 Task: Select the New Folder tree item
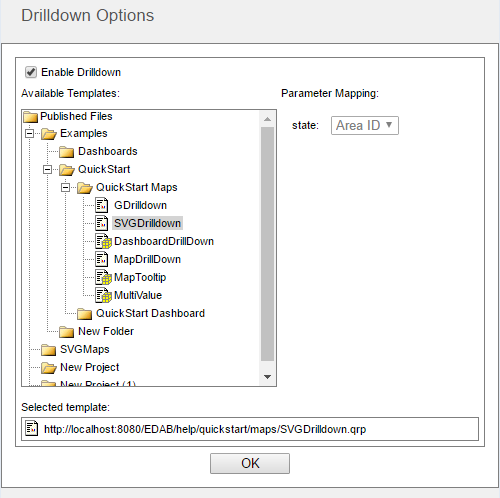[106, 331]
